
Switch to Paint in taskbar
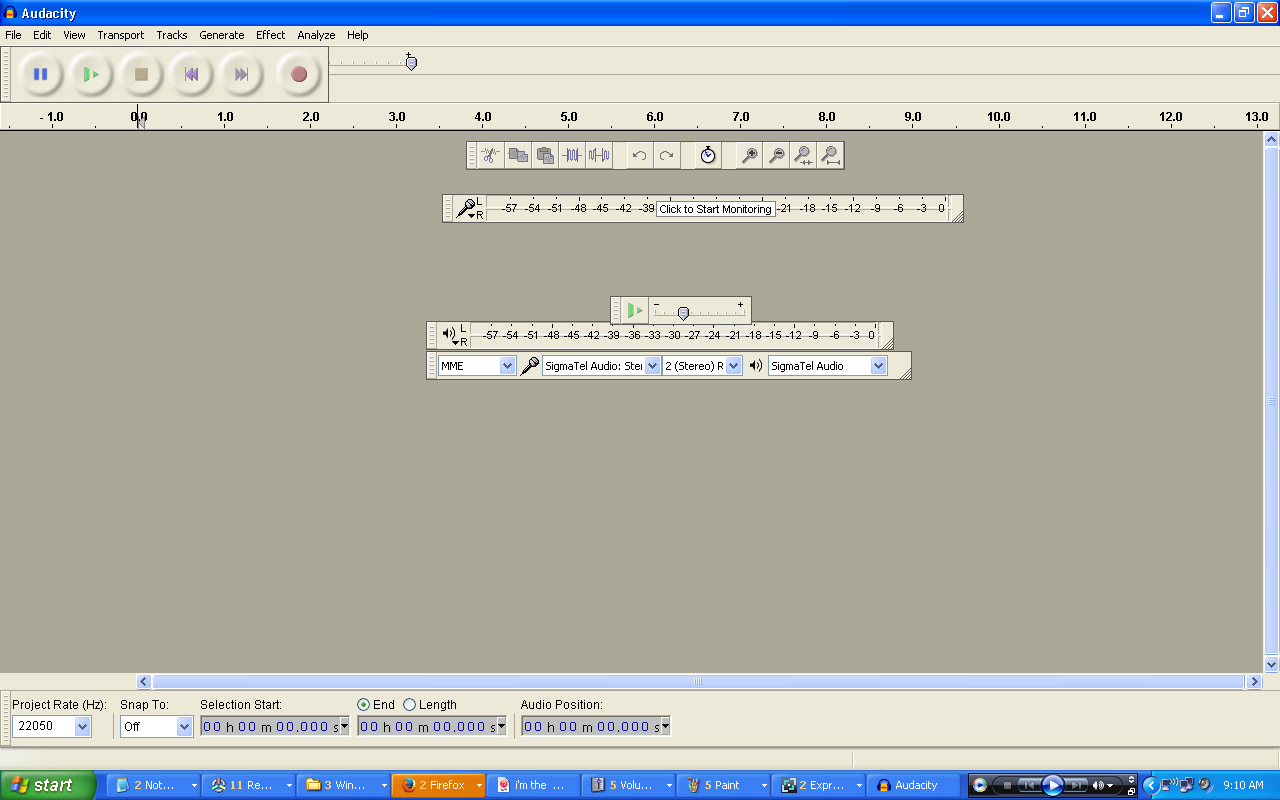click(723, 785)
